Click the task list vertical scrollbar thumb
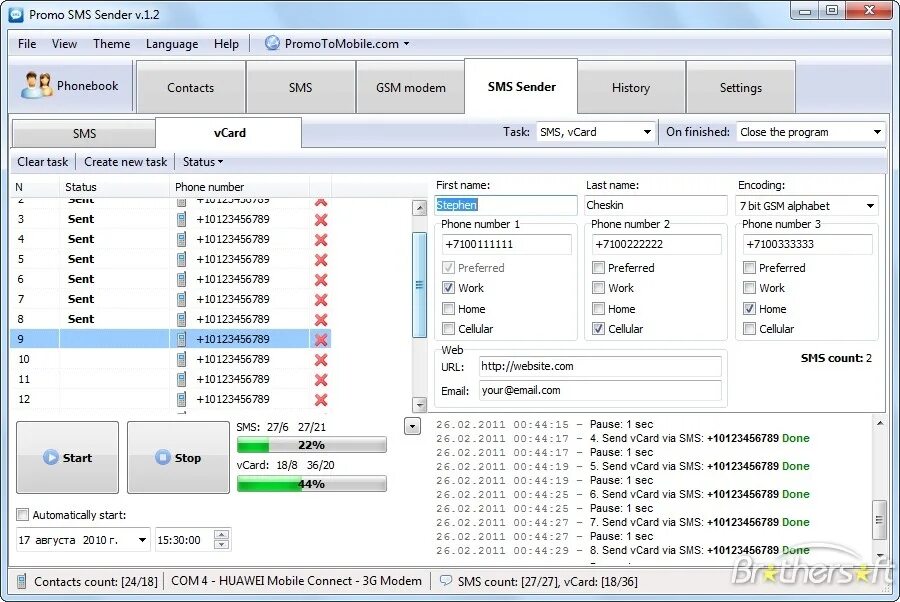The height and width of the screenshot is (602, 900). (x=420, y=285)
